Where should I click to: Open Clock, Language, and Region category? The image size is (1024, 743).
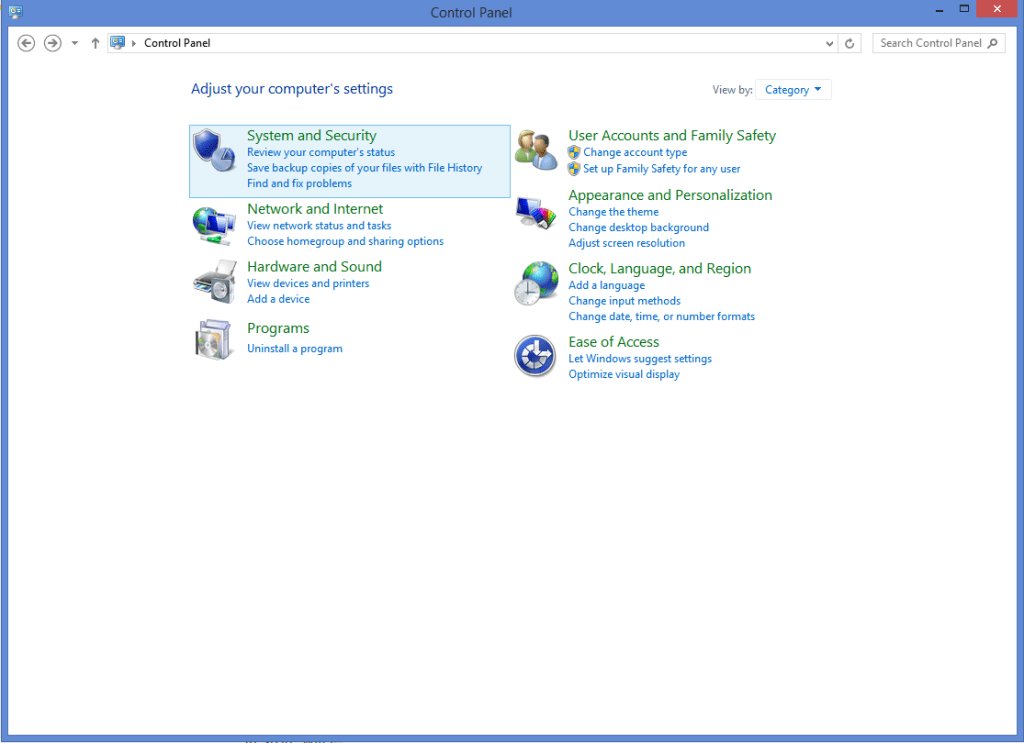tap(660, 268)
